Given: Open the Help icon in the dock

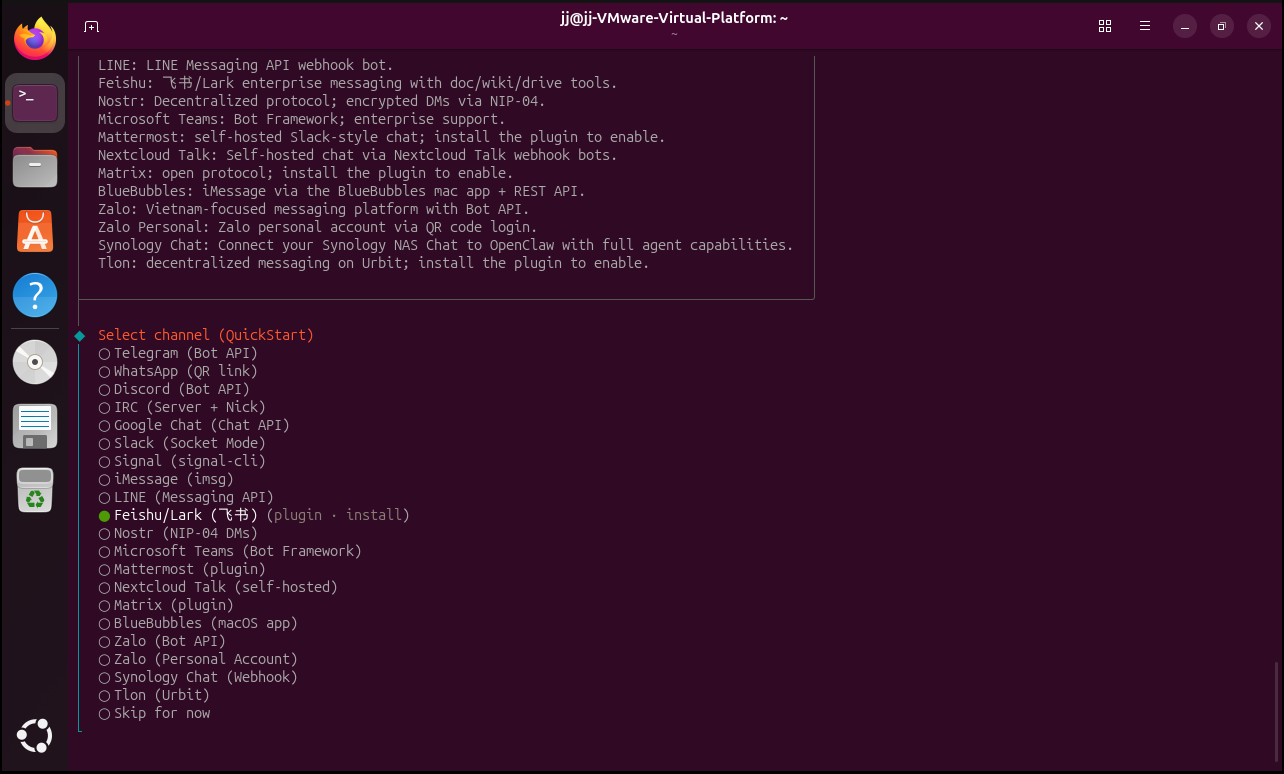Looking at the screenshot, I should click(x=35, y=296).
